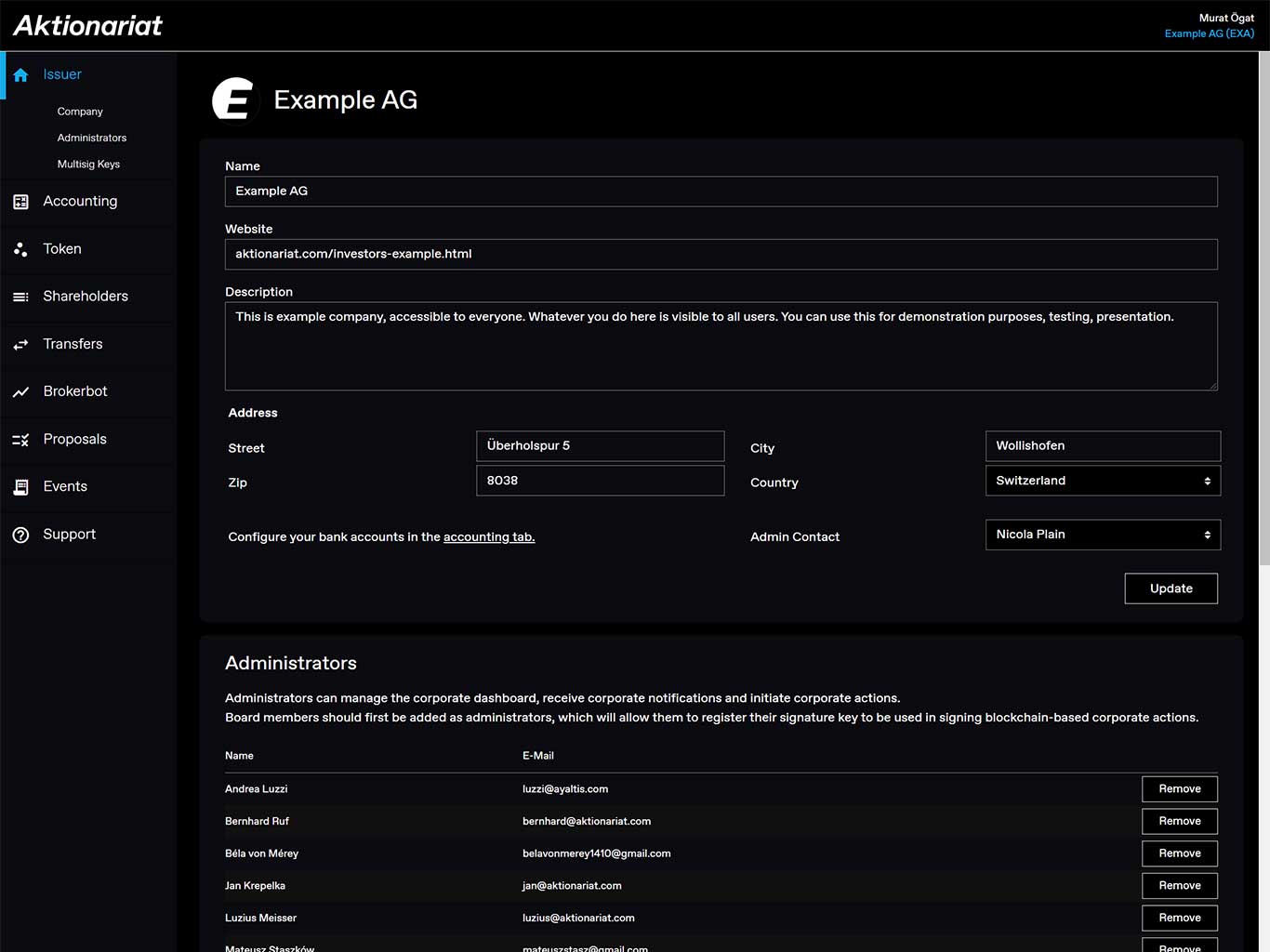Click the Proposals checklist icon
Screen dimensions: 1270x952
[x=20, y=440]
